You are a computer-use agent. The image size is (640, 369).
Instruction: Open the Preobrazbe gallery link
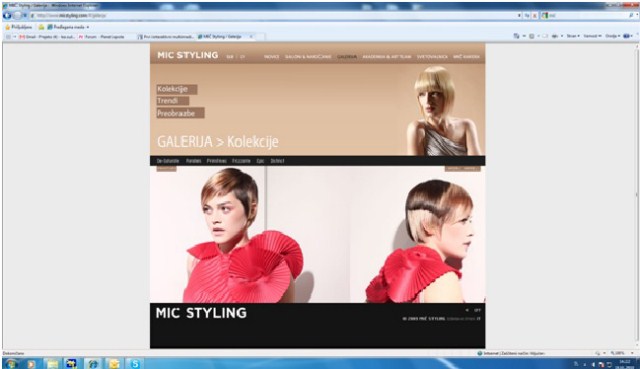pyautogui.click(x=180, y=113)
